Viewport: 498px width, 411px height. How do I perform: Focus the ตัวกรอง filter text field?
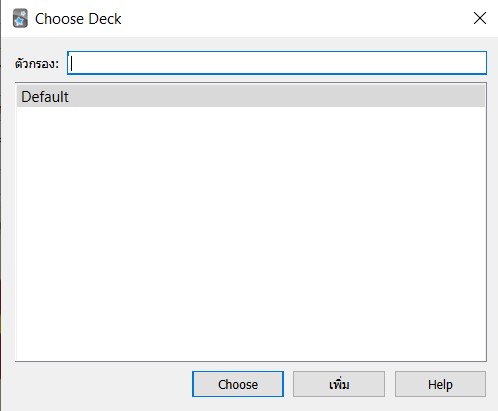[x=277, y=63]
